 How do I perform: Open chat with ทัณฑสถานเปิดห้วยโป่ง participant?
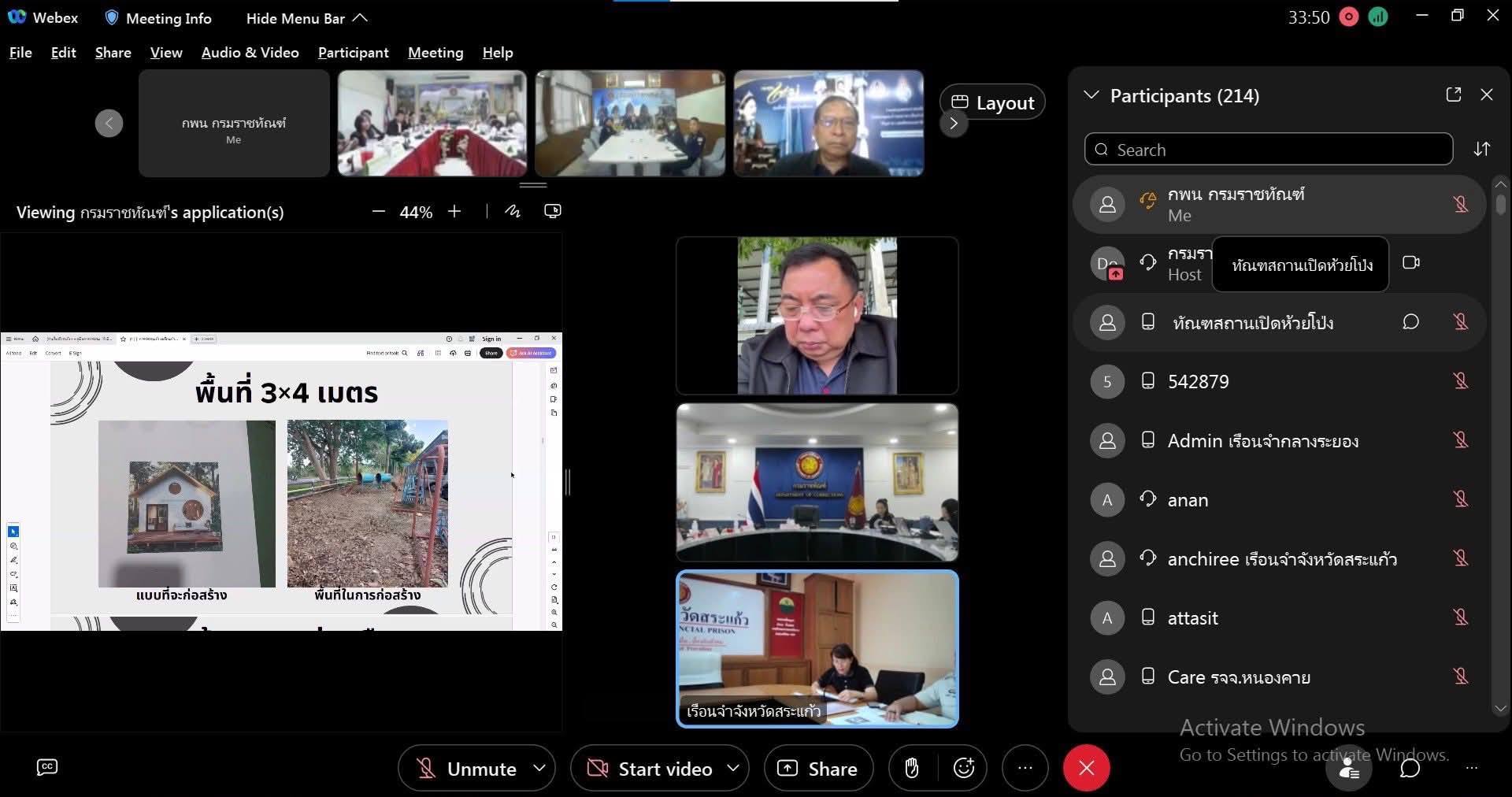pos(1410,322)
